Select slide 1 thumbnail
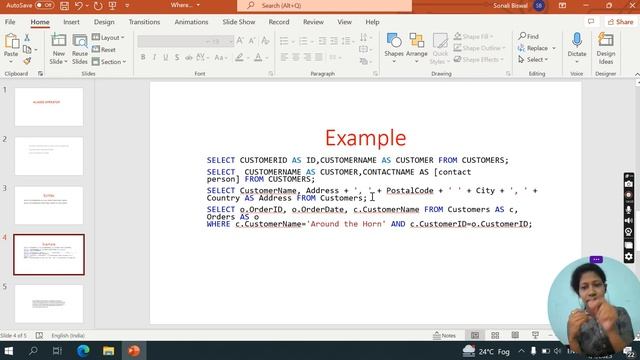This screenshot has height=360, width=640. click(49, 107)
